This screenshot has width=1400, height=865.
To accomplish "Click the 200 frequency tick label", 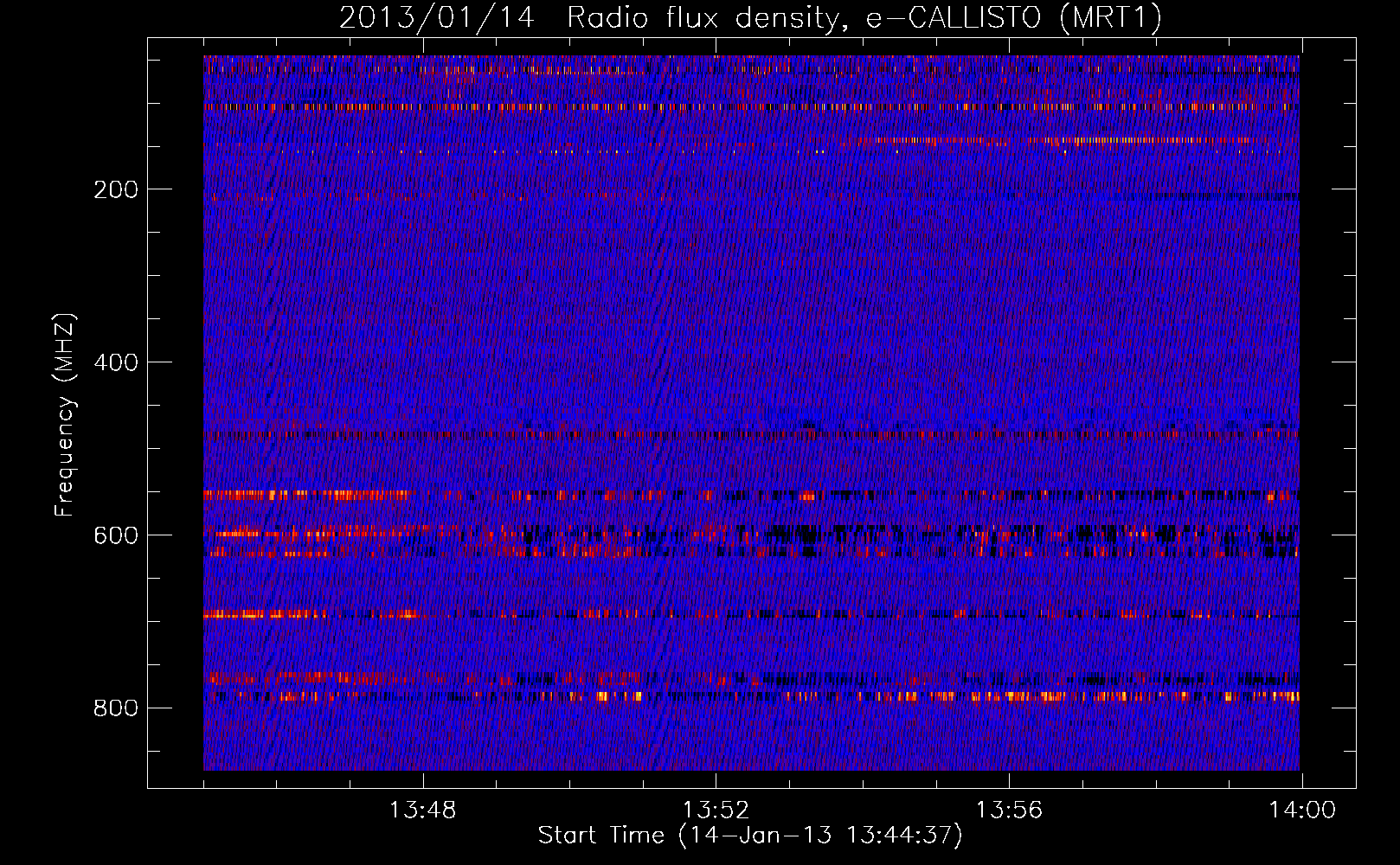I will (116, 189).
